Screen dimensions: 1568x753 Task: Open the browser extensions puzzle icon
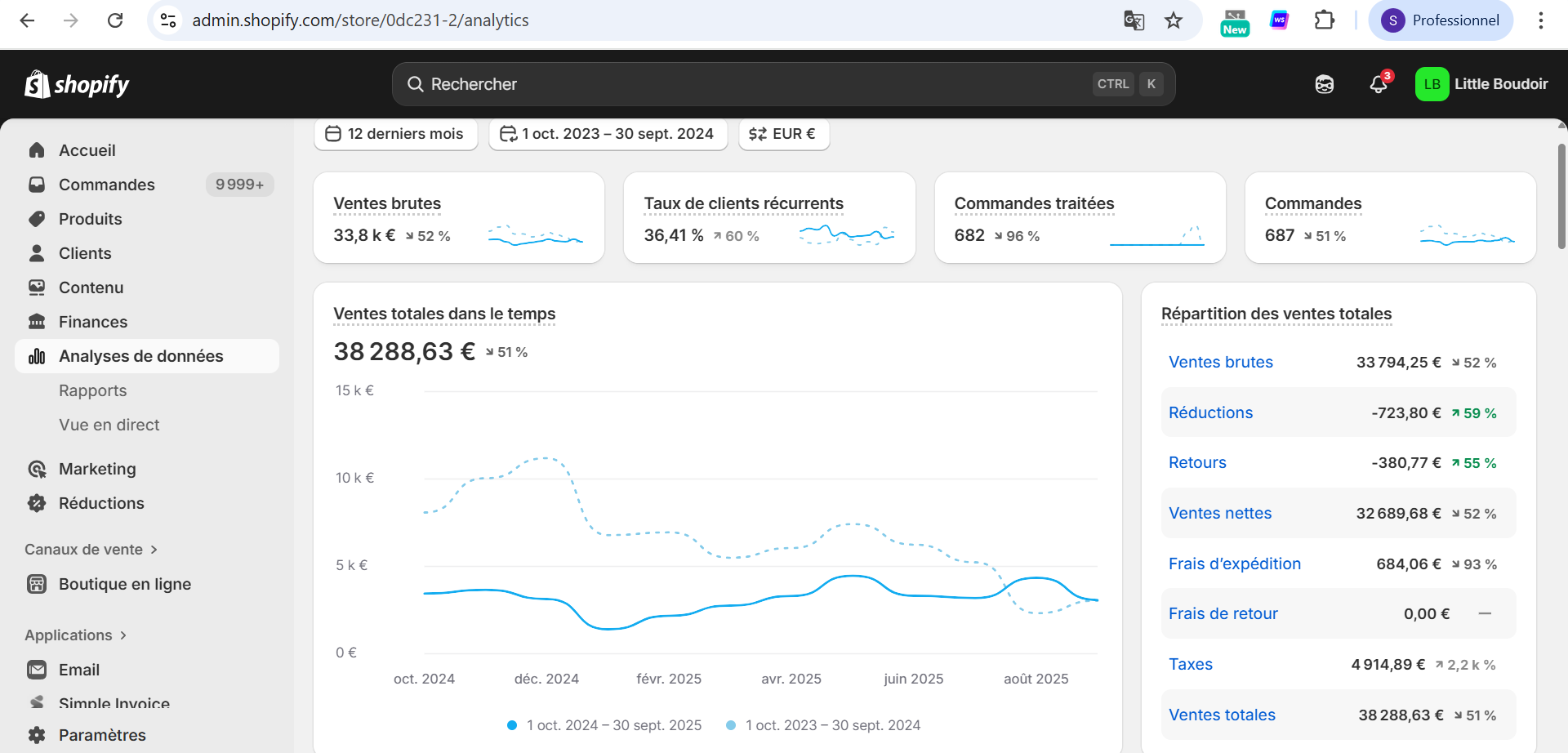click(x=1324, y=20)
